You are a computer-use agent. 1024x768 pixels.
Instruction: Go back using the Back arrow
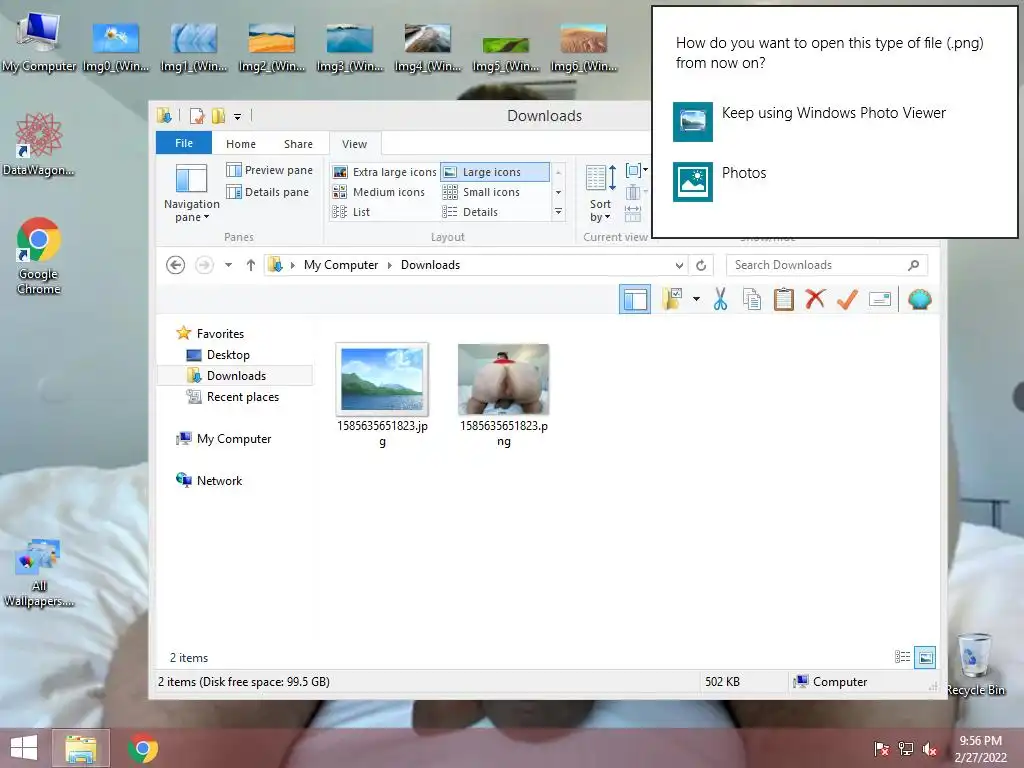175,265
